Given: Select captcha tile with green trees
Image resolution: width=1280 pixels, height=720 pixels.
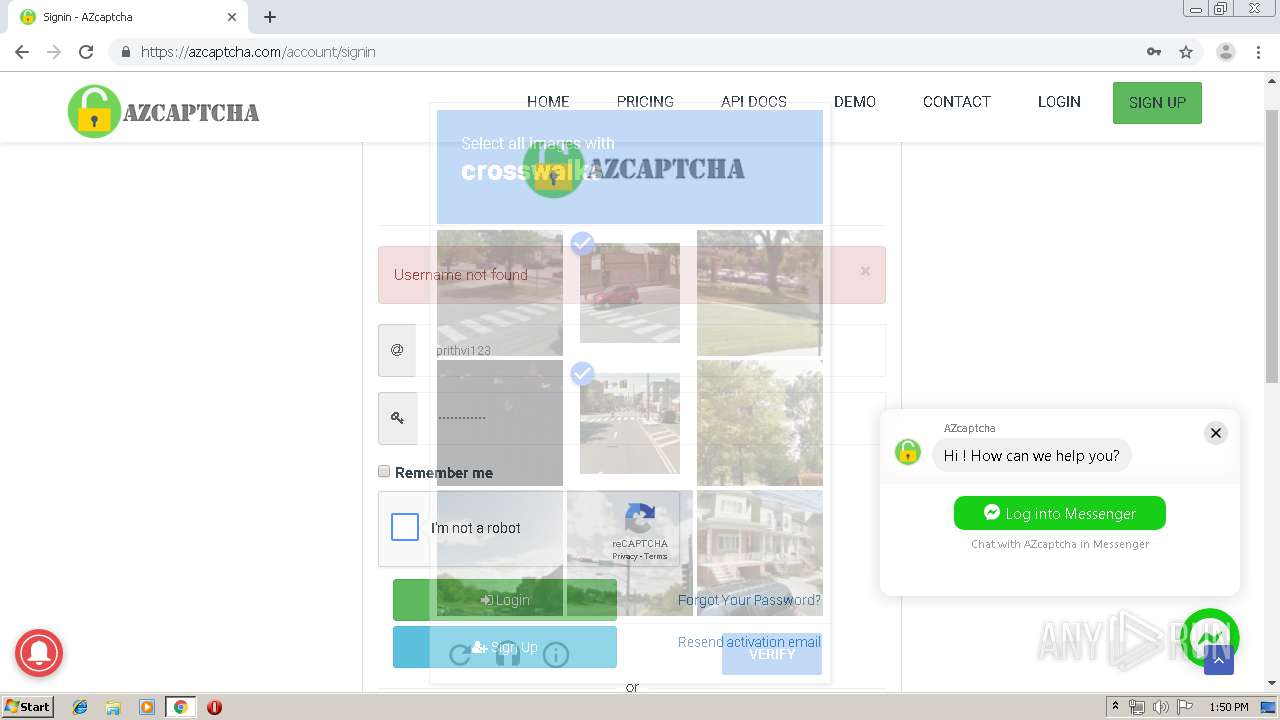Looking at the screenshot, I should tap(760, 423).
